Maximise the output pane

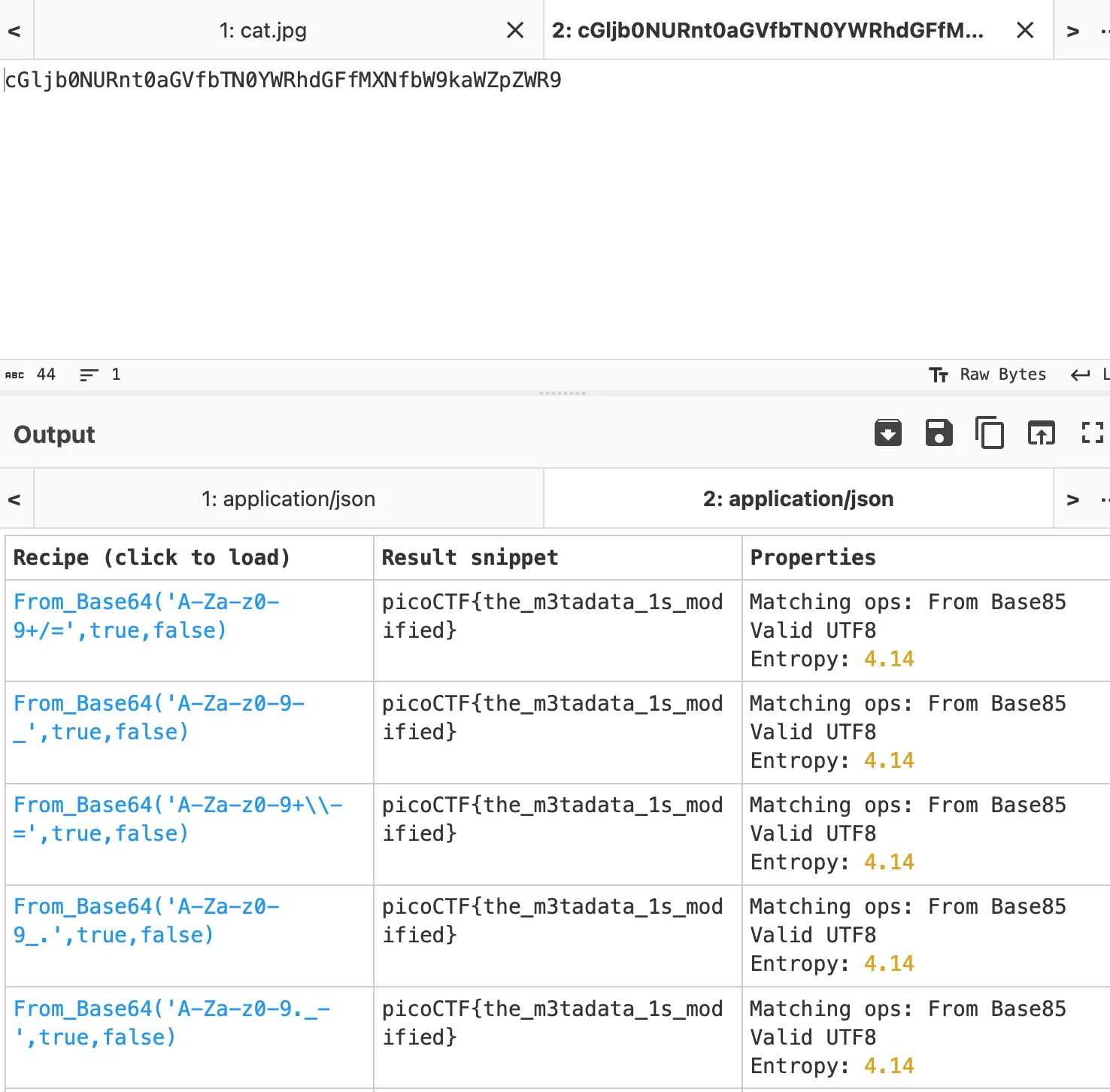coord(1092,433)
